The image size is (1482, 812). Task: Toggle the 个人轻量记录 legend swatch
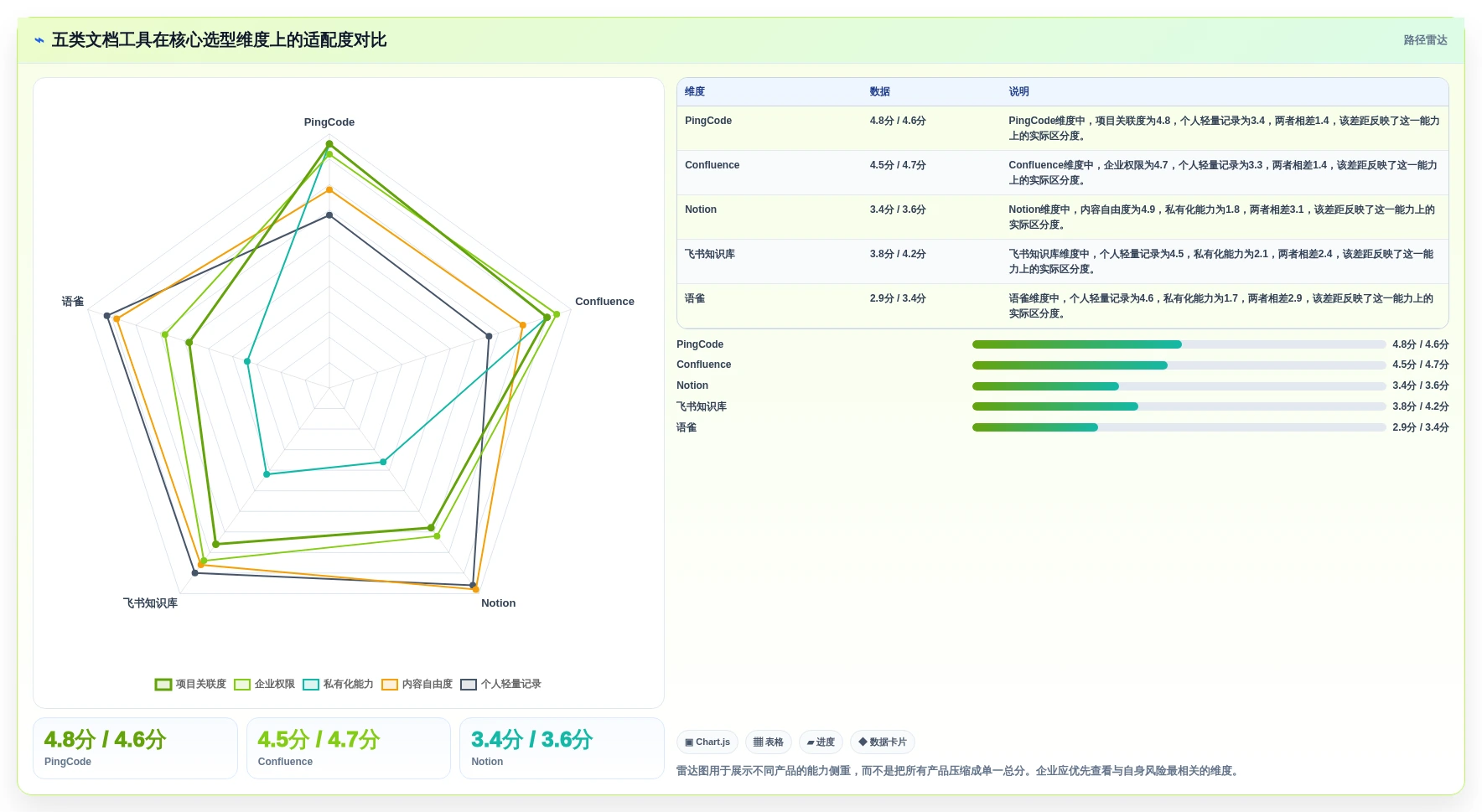pyautogui.click(x=469, y=685)
